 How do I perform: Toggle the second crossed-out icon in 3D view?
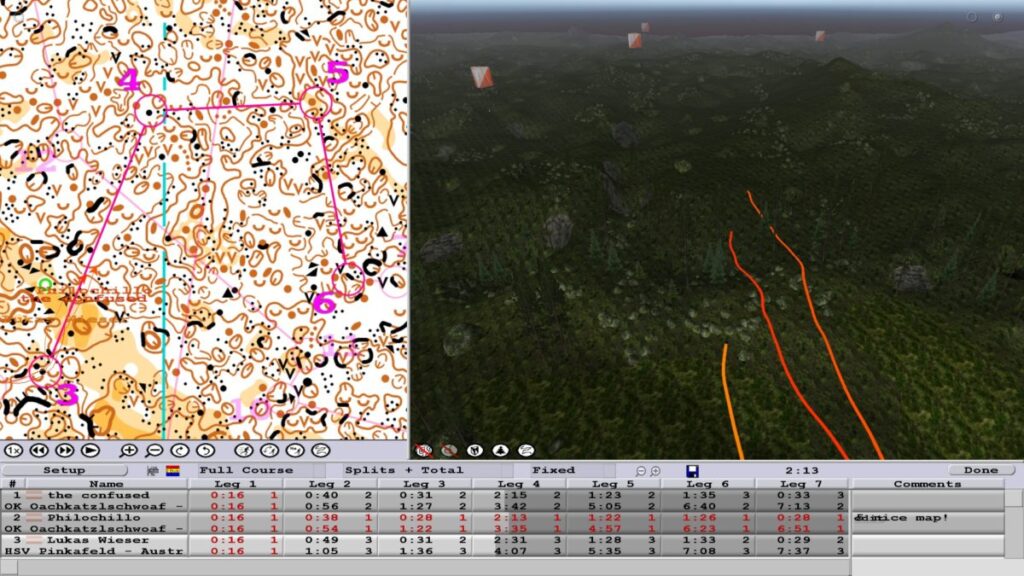tap(449, 451)
